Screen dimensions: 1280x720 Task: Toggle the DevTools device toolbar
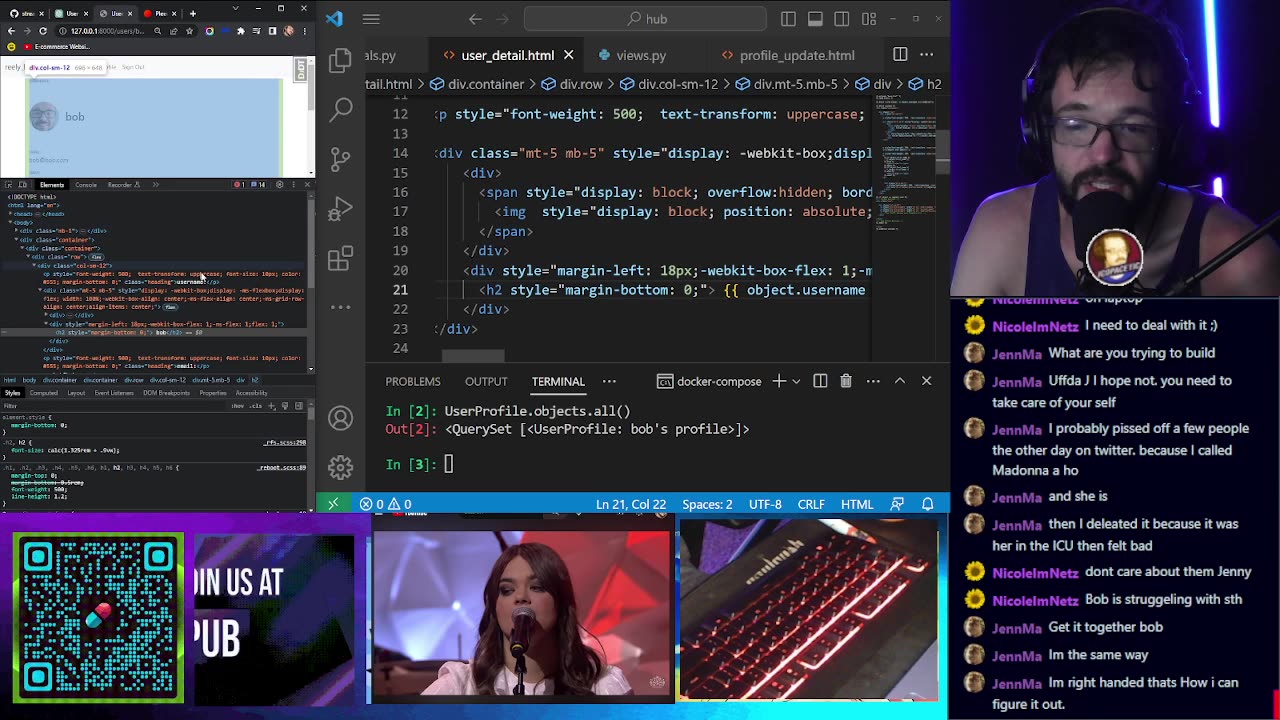pyautogui.click(x=24, y=185)
